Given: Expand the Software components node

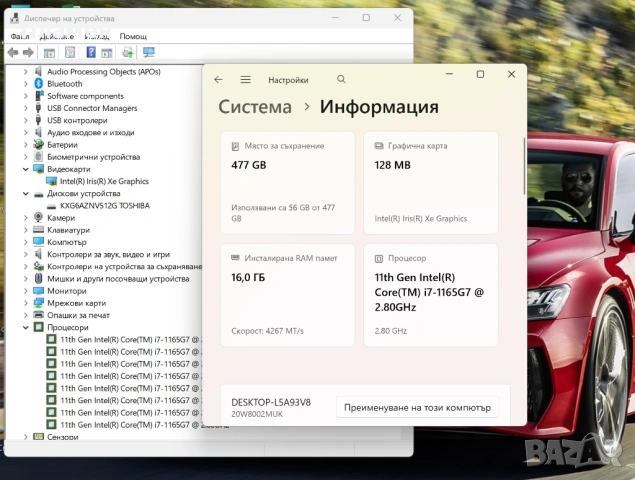Looking at the screenshot, I should pos(26,96).
